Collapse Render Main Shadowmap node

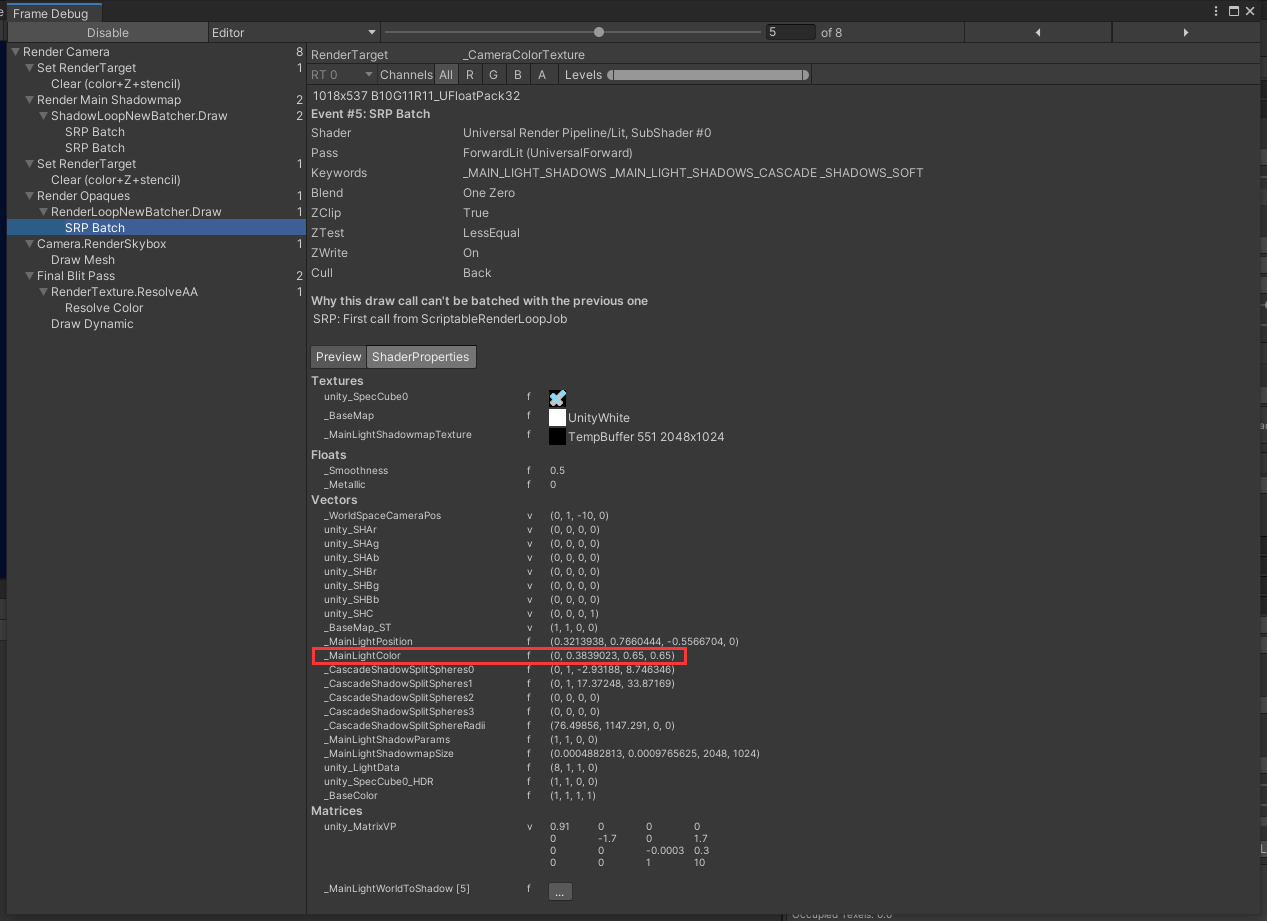click(x=29, y=100)
